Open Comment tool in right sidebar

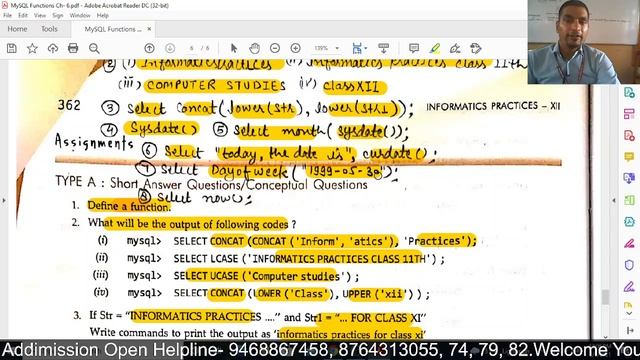pyautogui.click(x=629, y=157)
